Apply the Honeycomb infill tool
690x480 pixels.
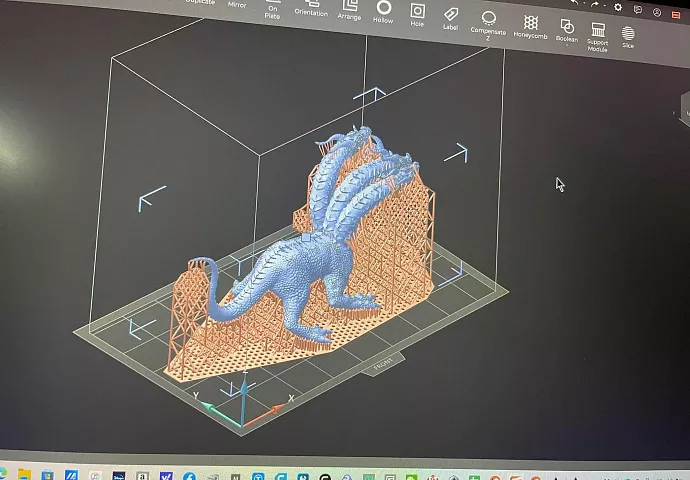[531, 27]
